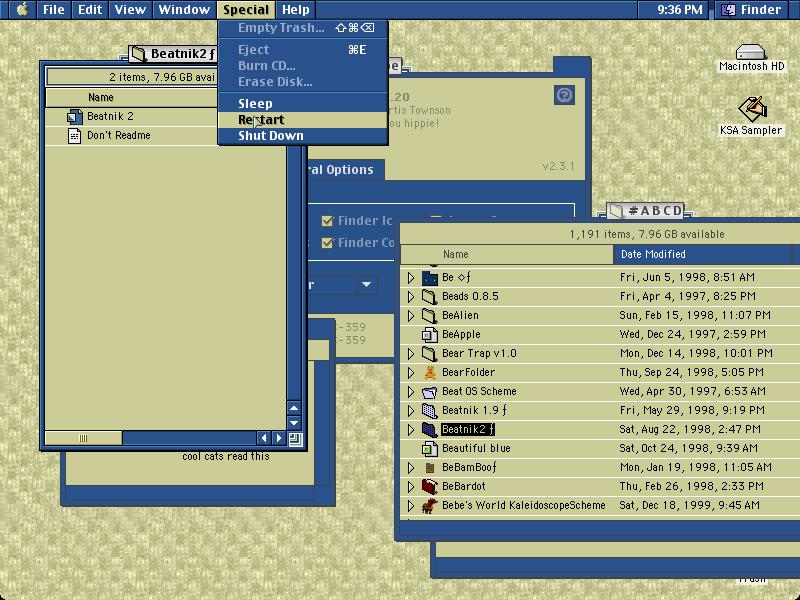Screen dimensions: 800x600
Task: Select the Macintosh HD disk icon
Action: tap(751, 52)
